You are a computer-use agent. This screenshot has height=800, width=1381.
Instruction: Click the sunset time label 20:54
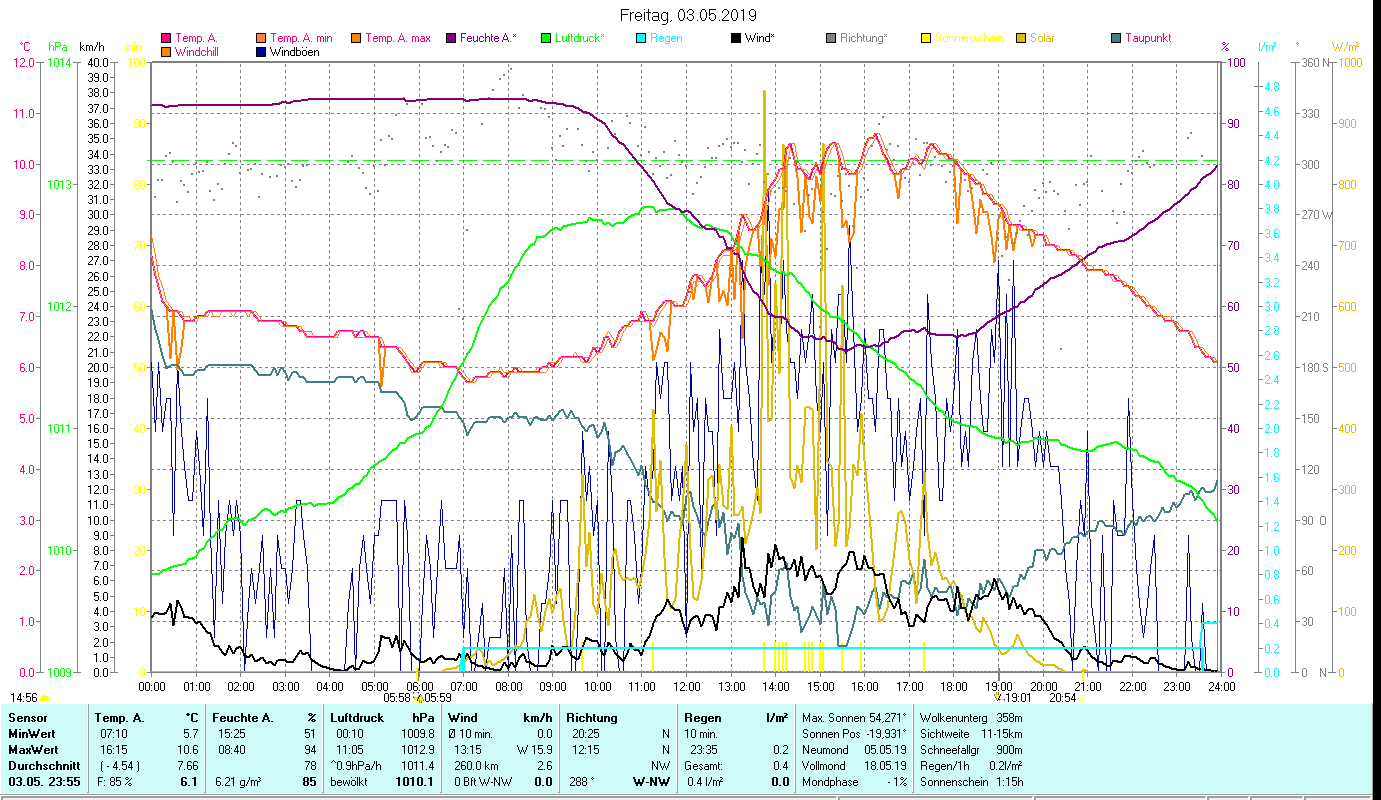(1062, 698)
